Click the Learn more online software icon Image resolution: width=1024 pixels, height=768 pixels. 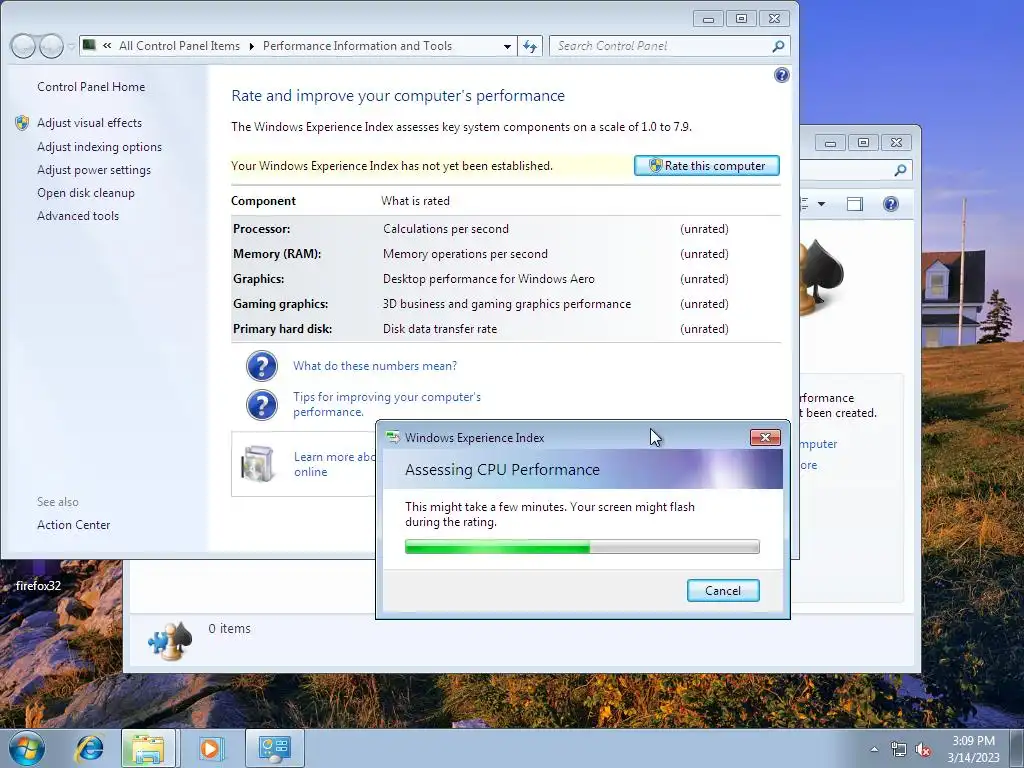coord(257,464)
